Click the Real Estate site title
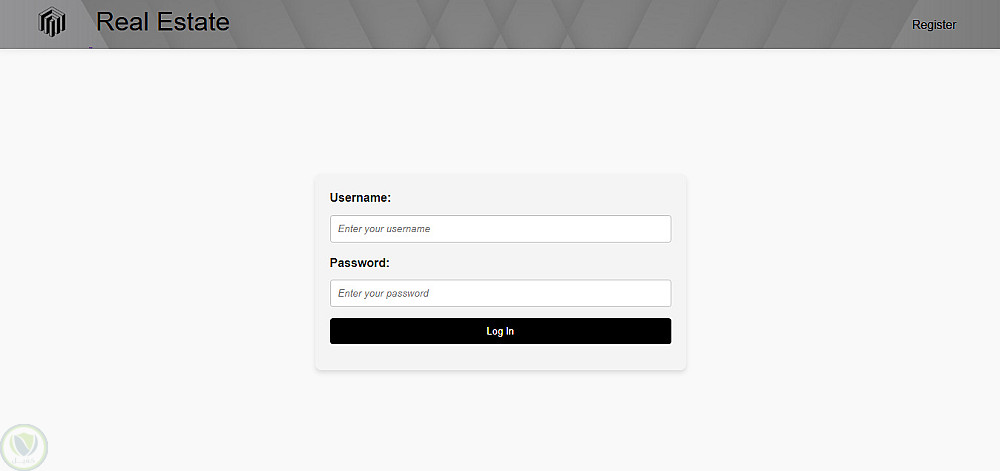1000x471 pixels. click(162, 22)
